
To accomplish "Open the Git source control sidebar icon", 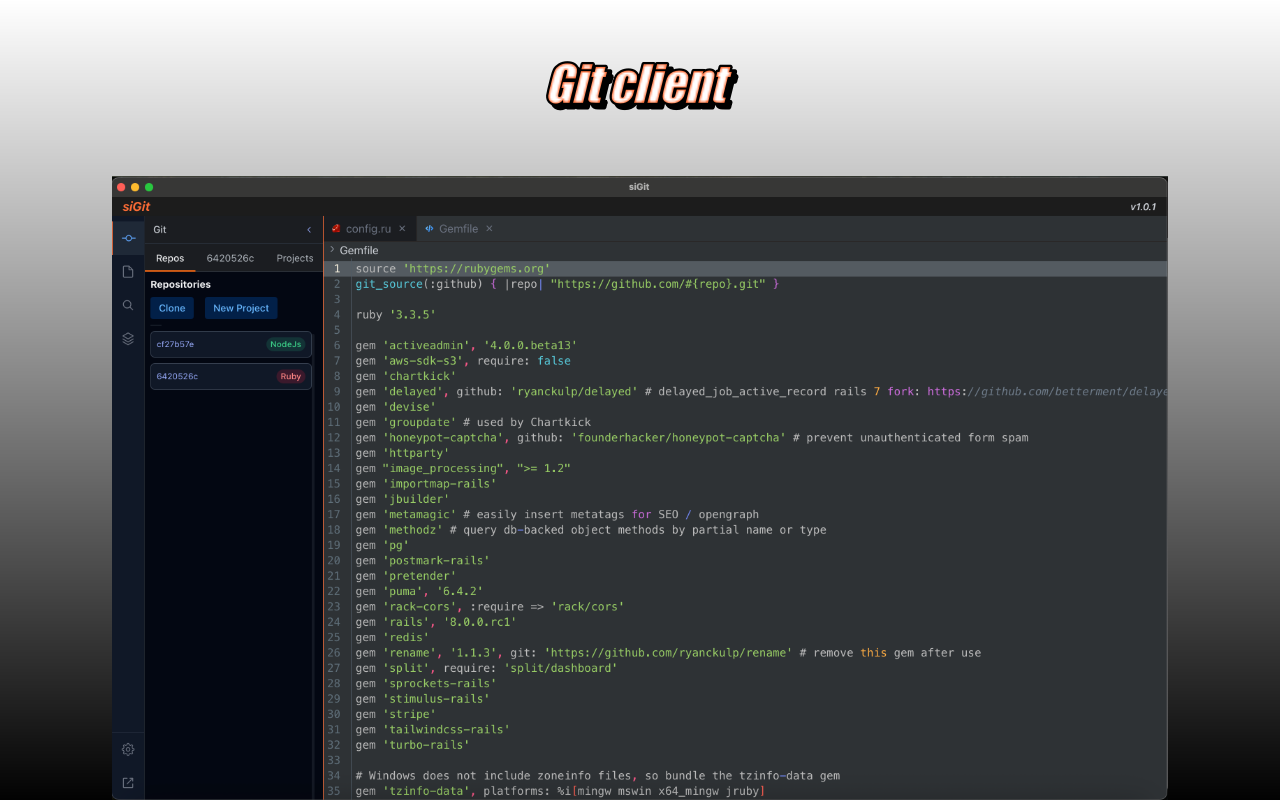I will (128, 238).
